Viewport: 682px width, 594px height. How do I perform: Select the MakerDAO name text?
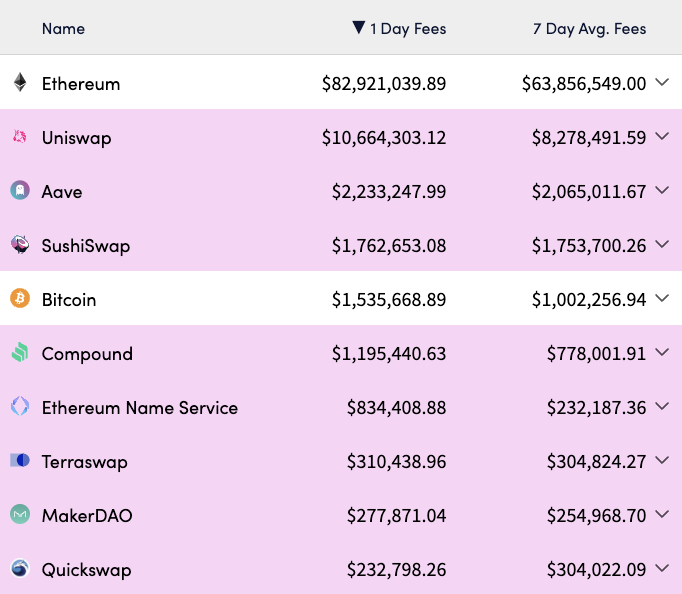(x=87, y=516)
